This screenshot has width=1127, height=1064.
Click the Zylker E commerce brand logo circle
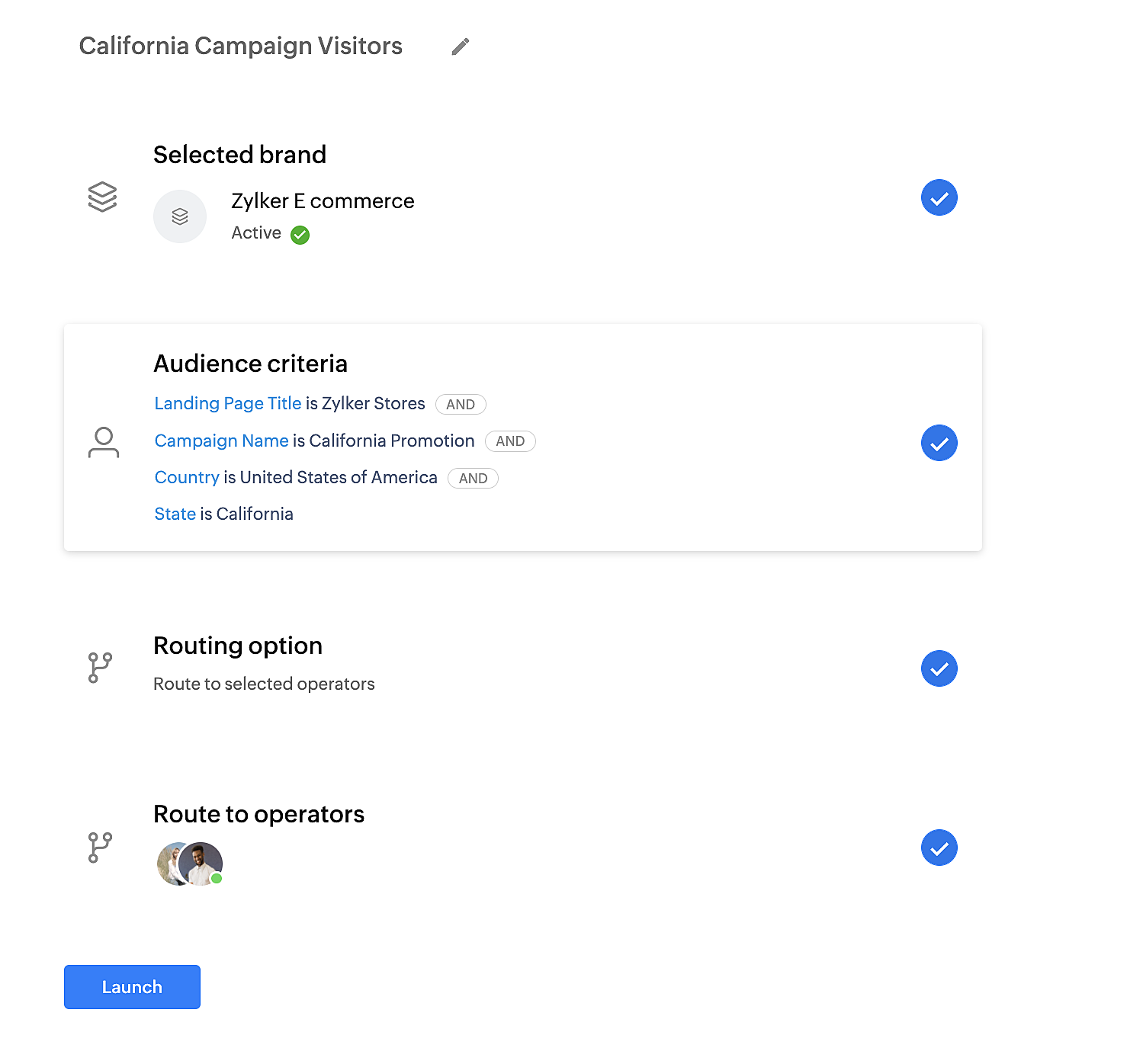pyautogui.click(x=180, y=216)
